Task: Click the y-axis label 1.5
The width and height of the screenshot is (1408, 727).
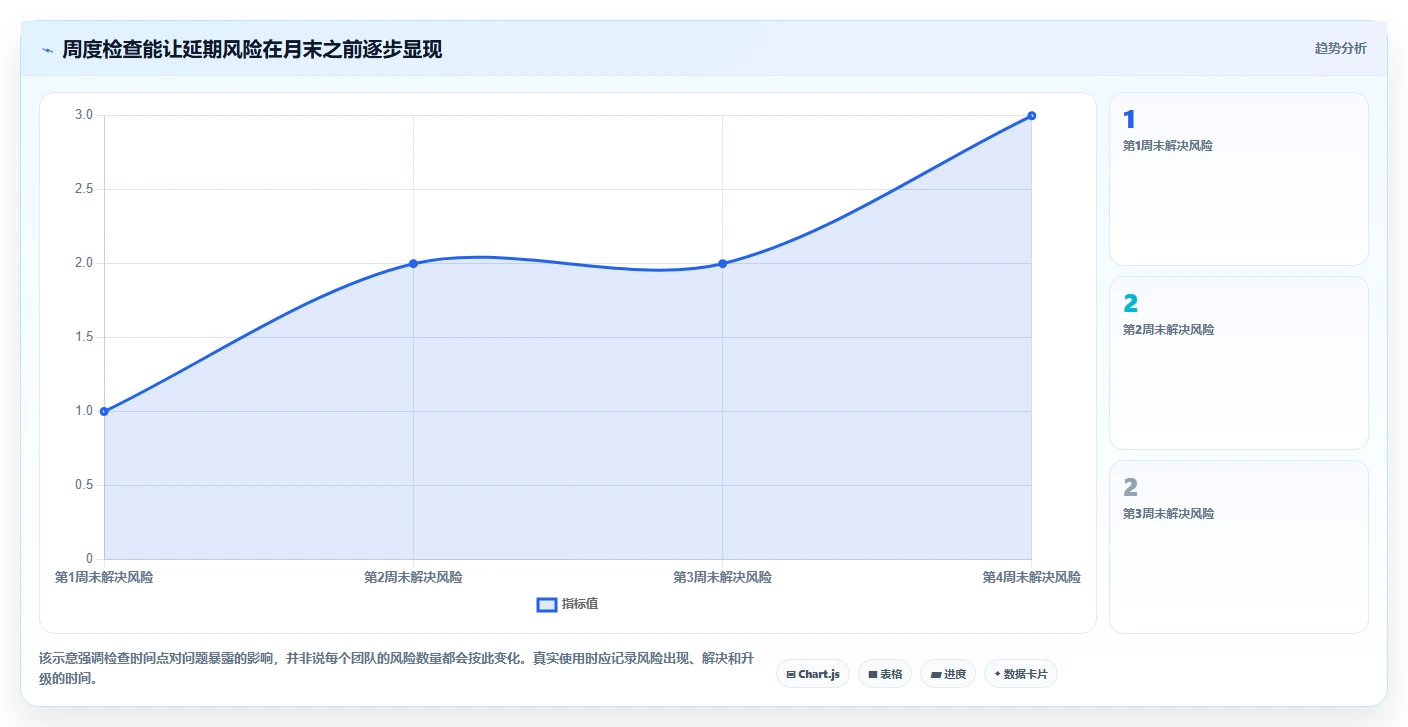Action: (x=84, y=337)
